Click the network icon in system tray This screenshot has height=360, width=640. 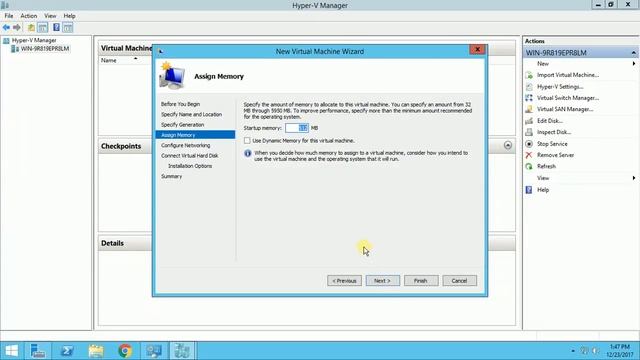coord(584,351)
